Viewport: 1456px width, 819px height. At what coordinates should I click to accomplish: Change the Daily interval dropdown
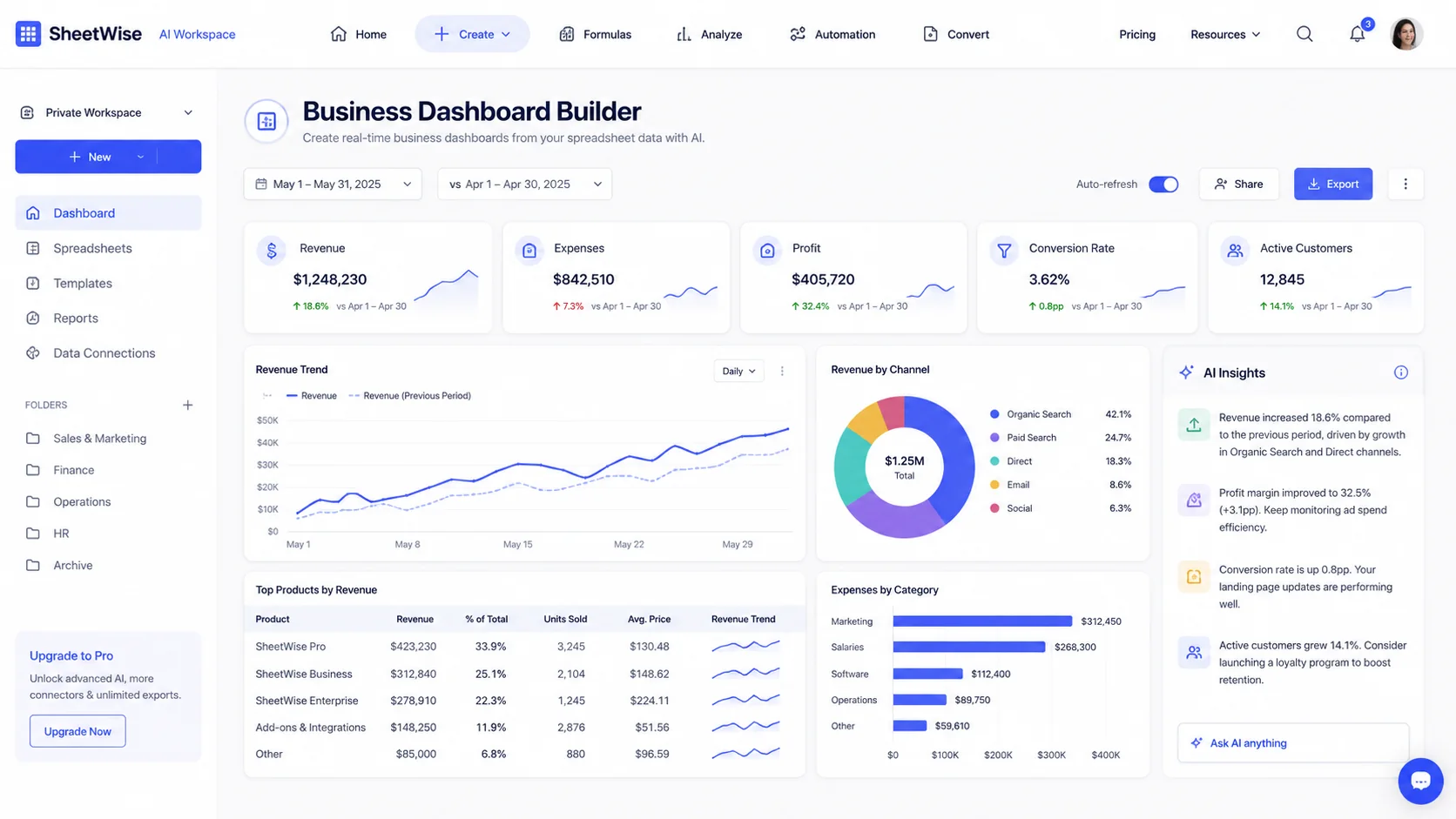(738, 371)
